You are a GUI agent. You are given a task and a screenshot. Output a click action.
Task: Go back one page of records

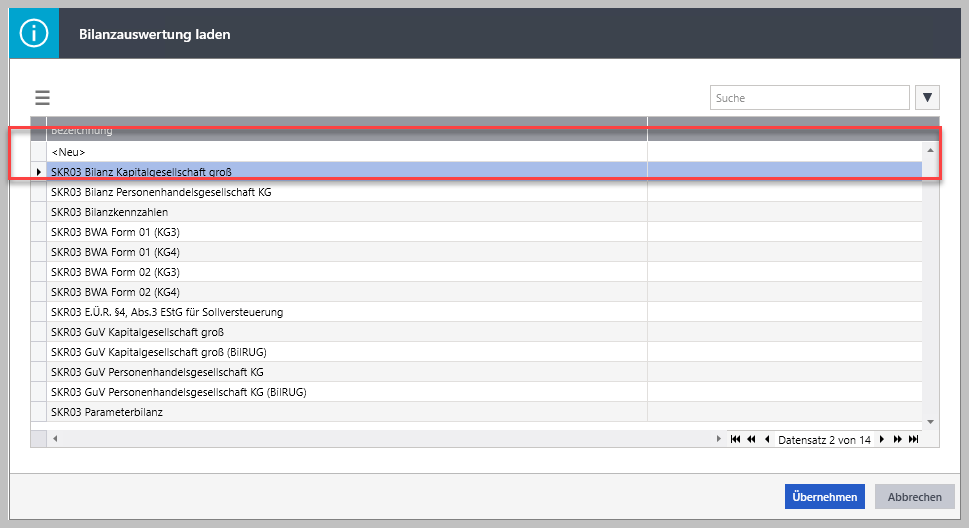(x=751, y=439)
